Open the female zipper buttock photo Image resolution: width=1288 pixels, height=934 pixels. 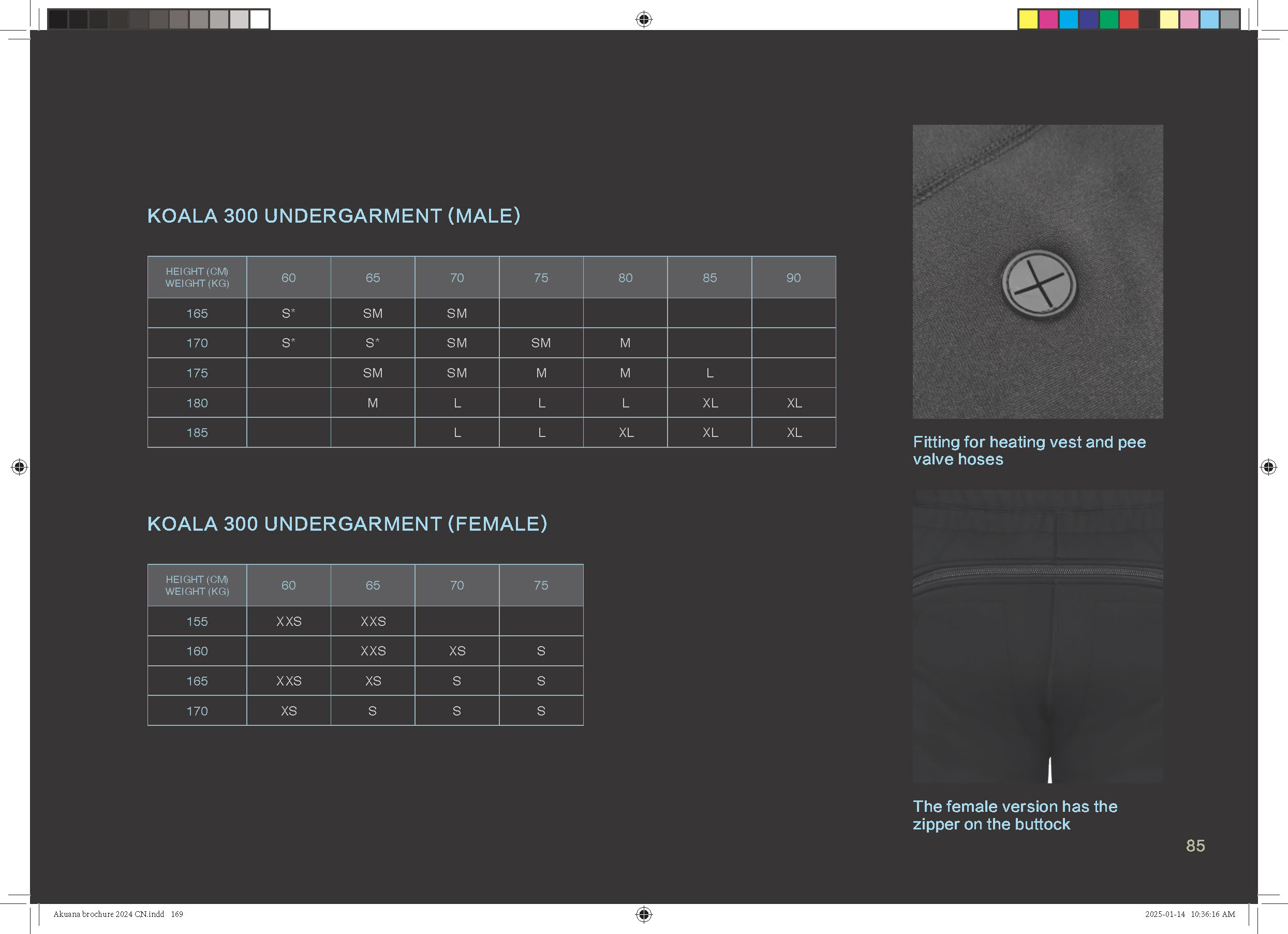click(1038, 636)
